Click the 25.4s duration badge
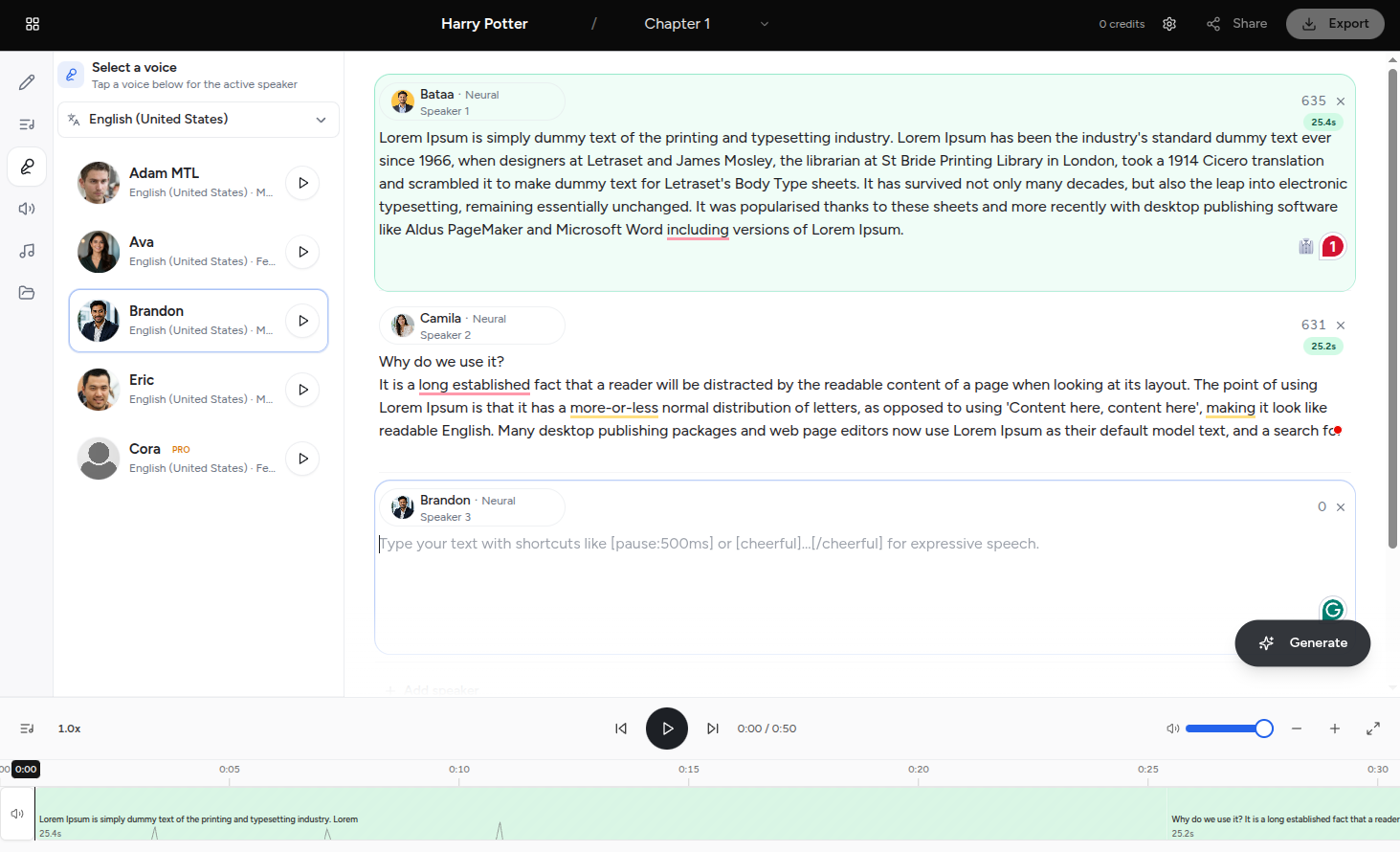Screen dimensions: 1400x852 (x=1323, y=123)
